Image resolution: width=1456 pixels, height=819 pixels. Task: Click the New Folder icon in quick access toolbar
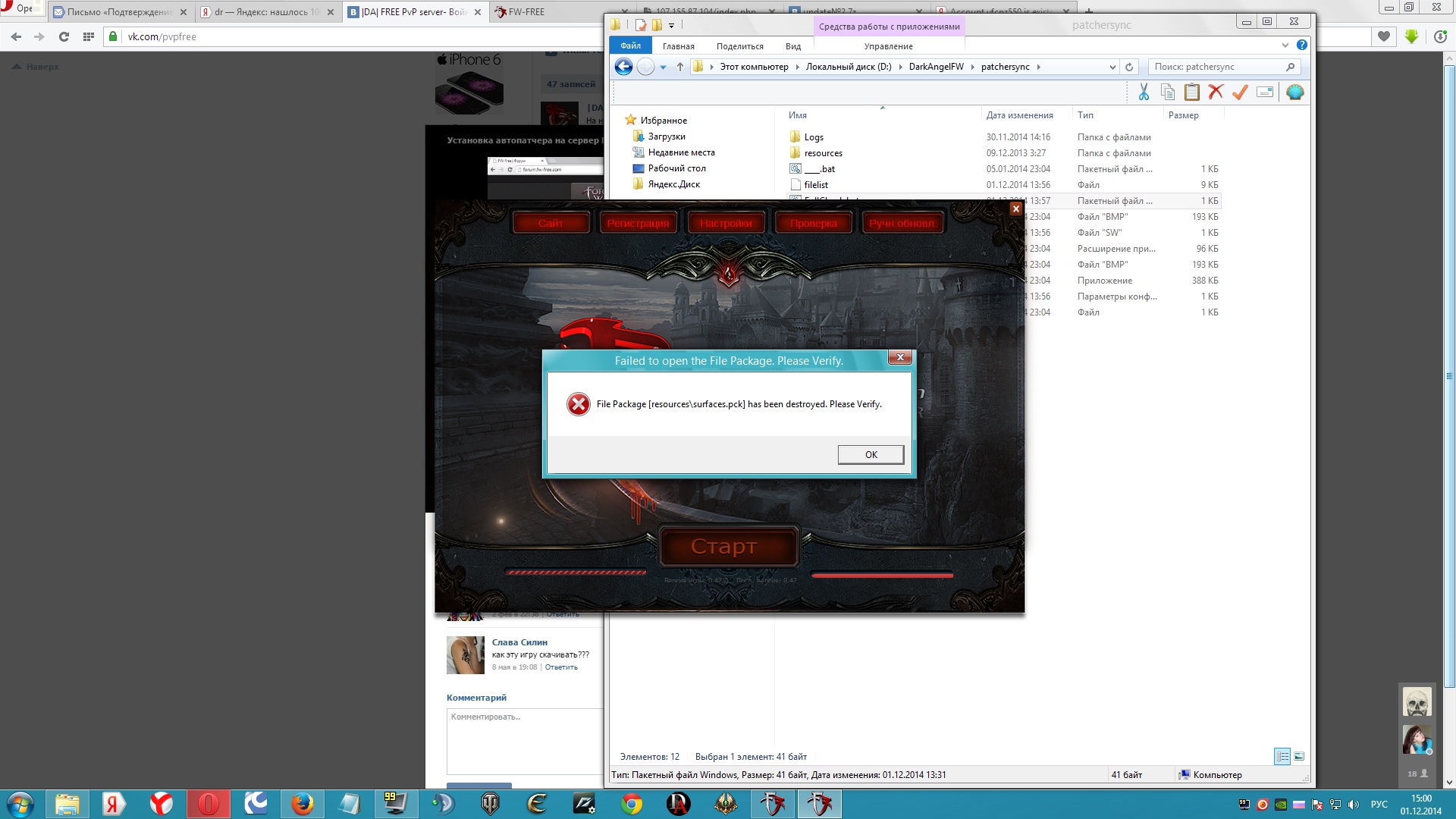click(657, 25)
